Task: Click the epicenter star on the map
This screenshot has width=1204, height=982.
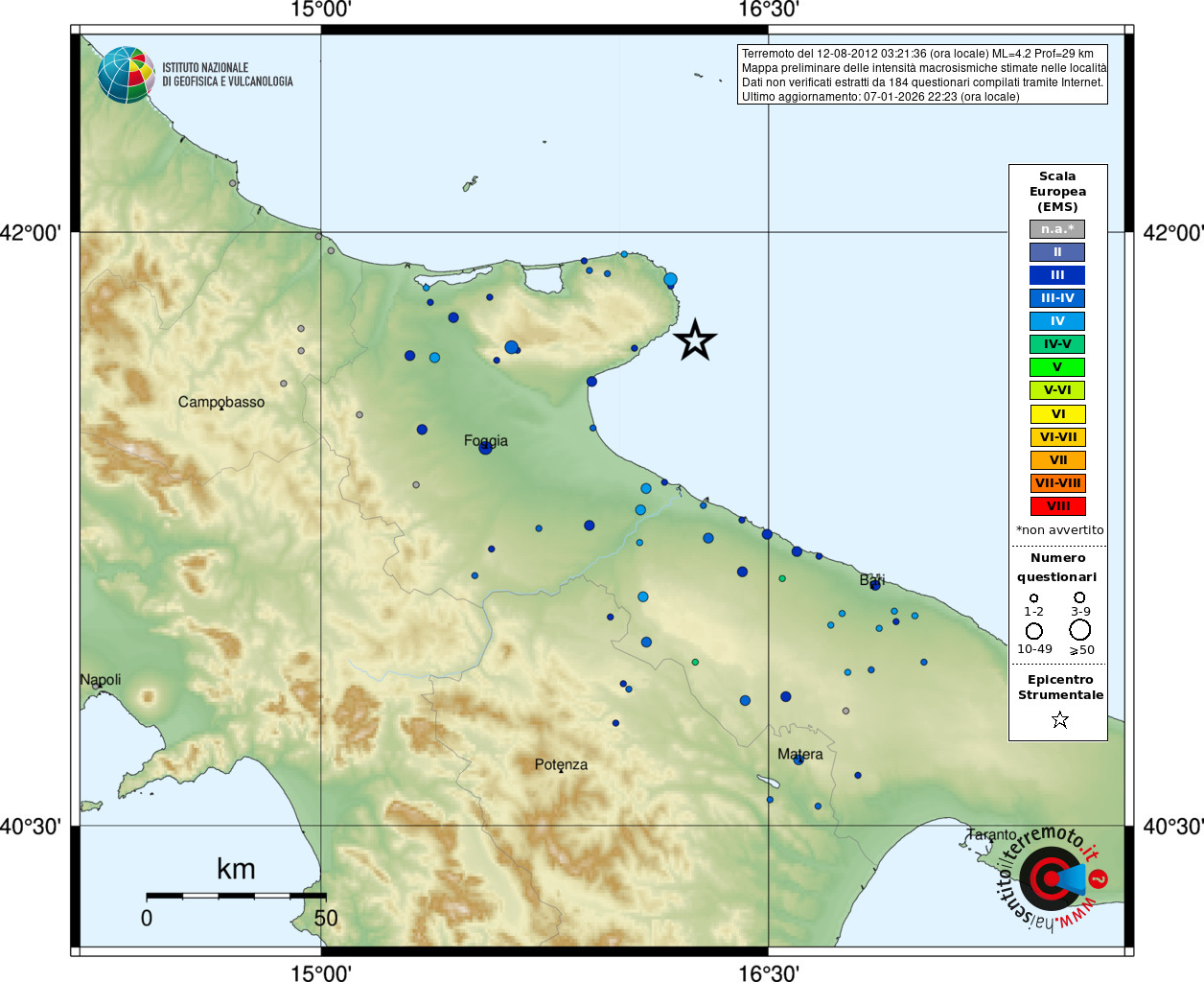Action: point(695,340)
